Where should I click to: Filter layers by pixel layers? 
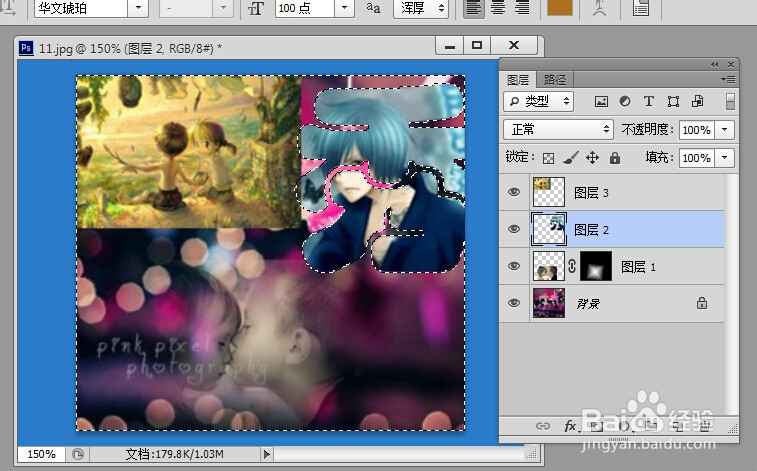pyautogui.click(x=601, y=101)
